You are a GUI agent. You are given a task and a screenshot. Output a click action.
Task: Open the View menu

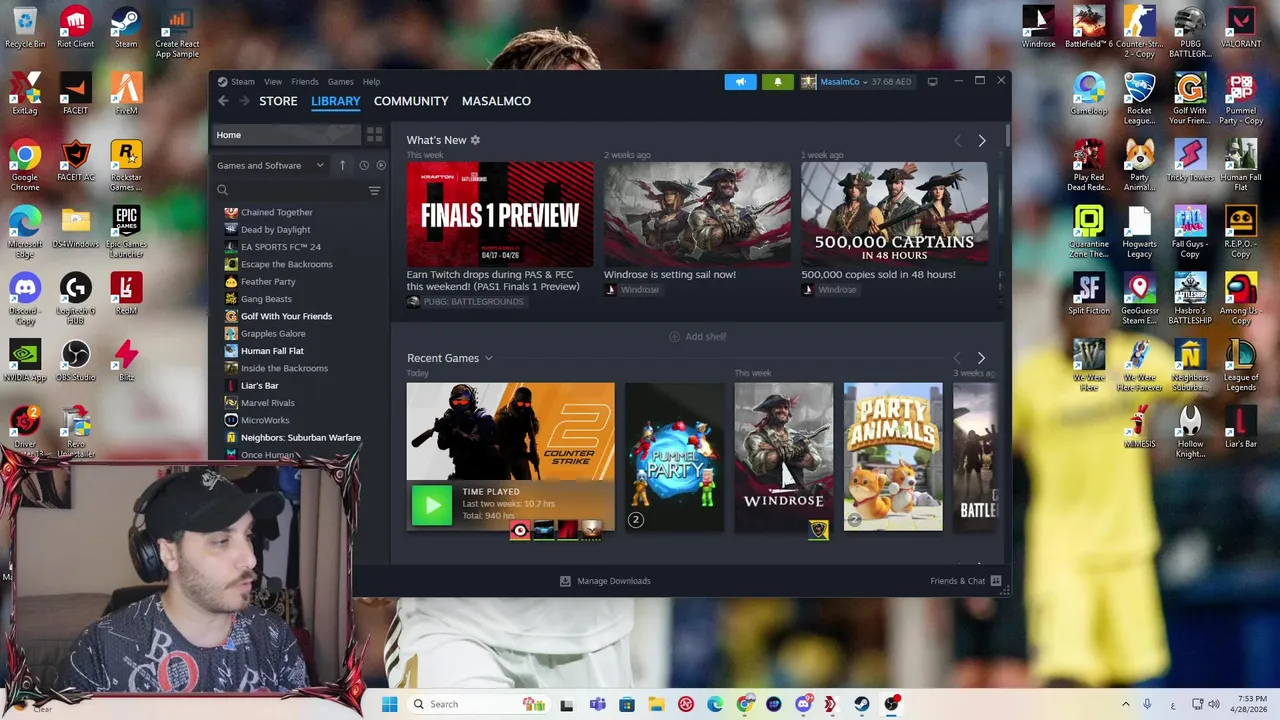(x=273, y=82)
